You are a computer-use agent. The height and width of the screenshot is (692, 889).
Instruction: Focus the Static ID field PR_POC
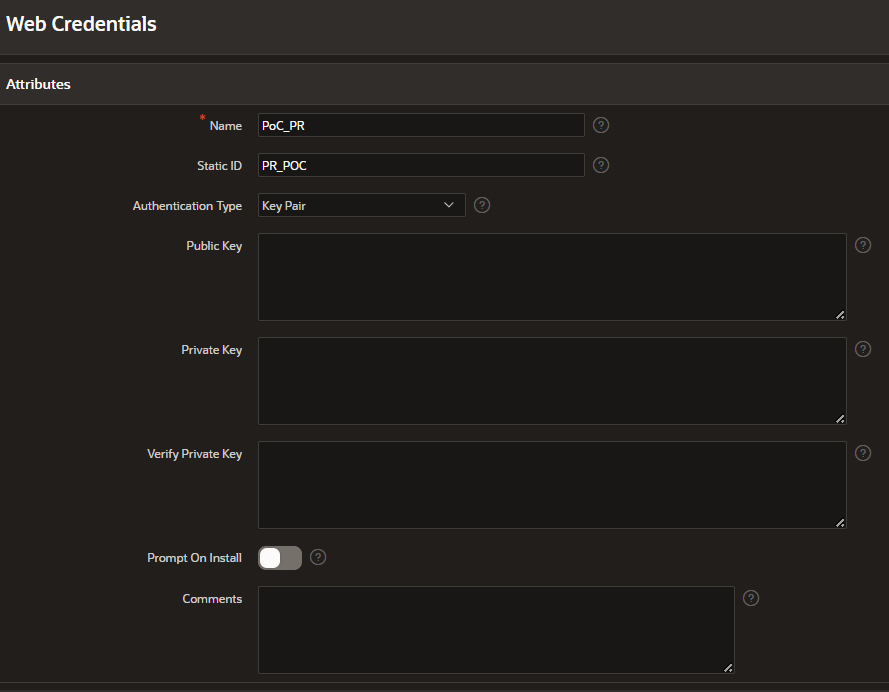tap(421, 165)
